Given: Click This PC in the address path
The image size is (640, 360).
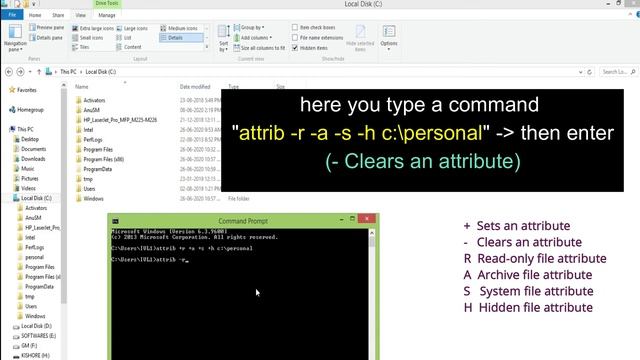Looking at the screenshot, I should coord(68,72).
